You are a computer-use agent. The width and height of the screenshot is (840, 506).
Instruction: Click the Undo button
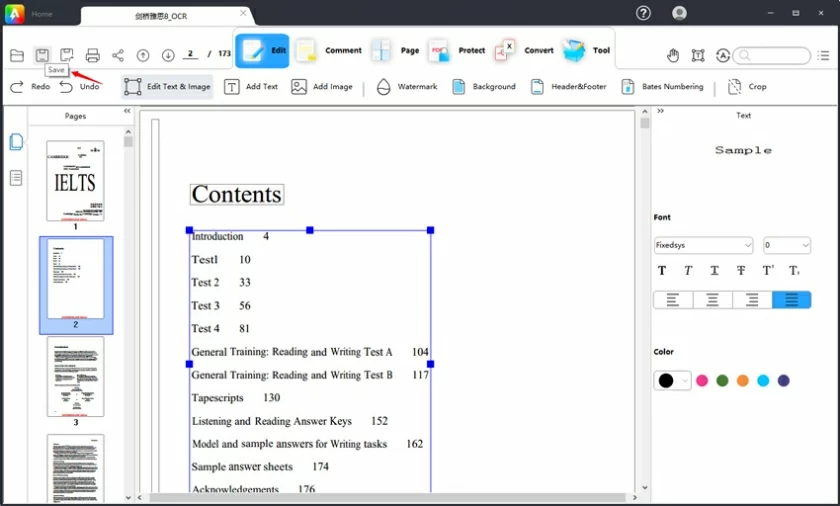pos(79,87)
